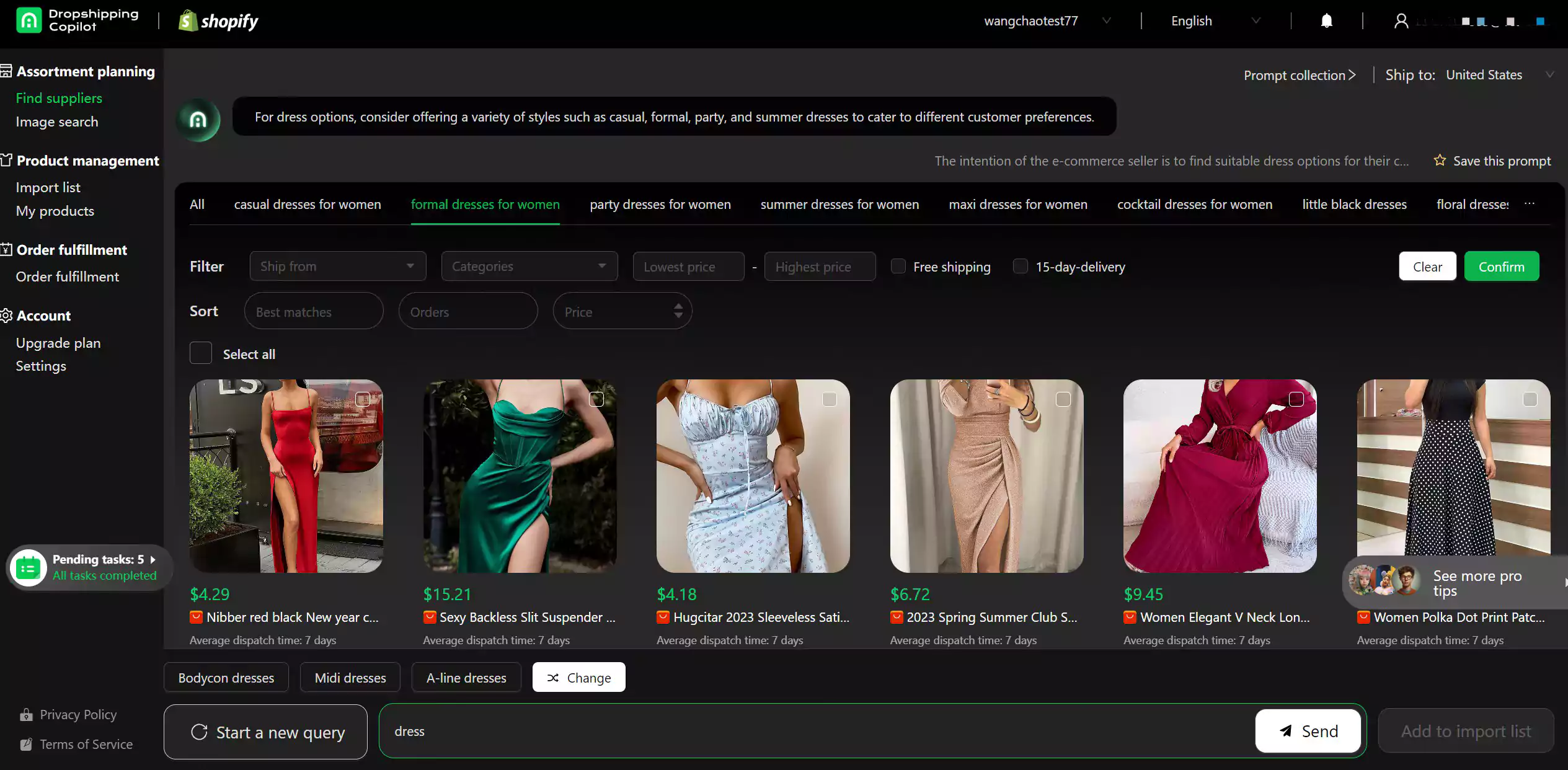Expand the Pending tasks panel arrow

[x=153, y=559]
